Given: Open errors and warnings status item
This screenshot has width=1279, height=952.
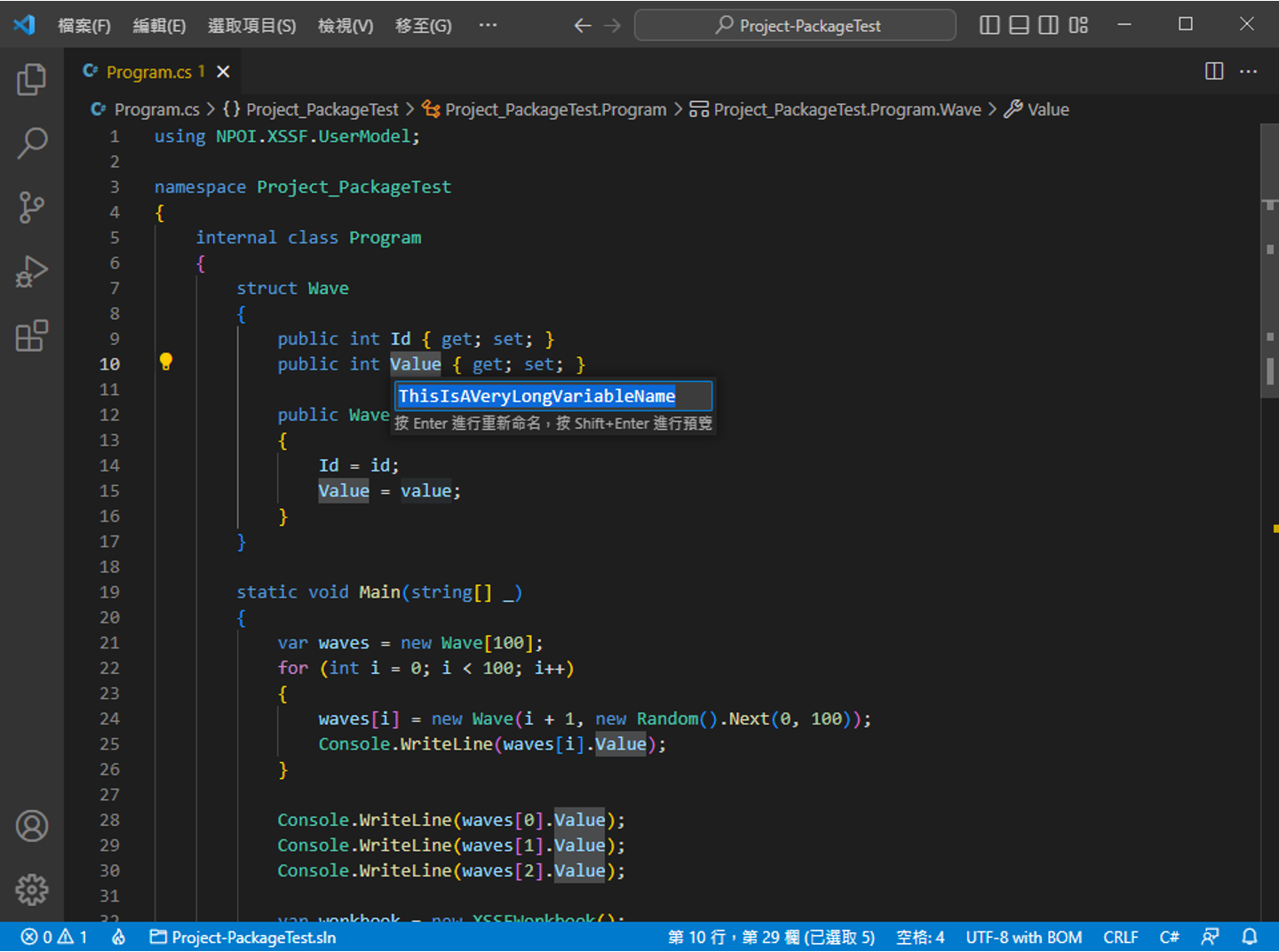Looking at the screenshot, I should point(54,937).
